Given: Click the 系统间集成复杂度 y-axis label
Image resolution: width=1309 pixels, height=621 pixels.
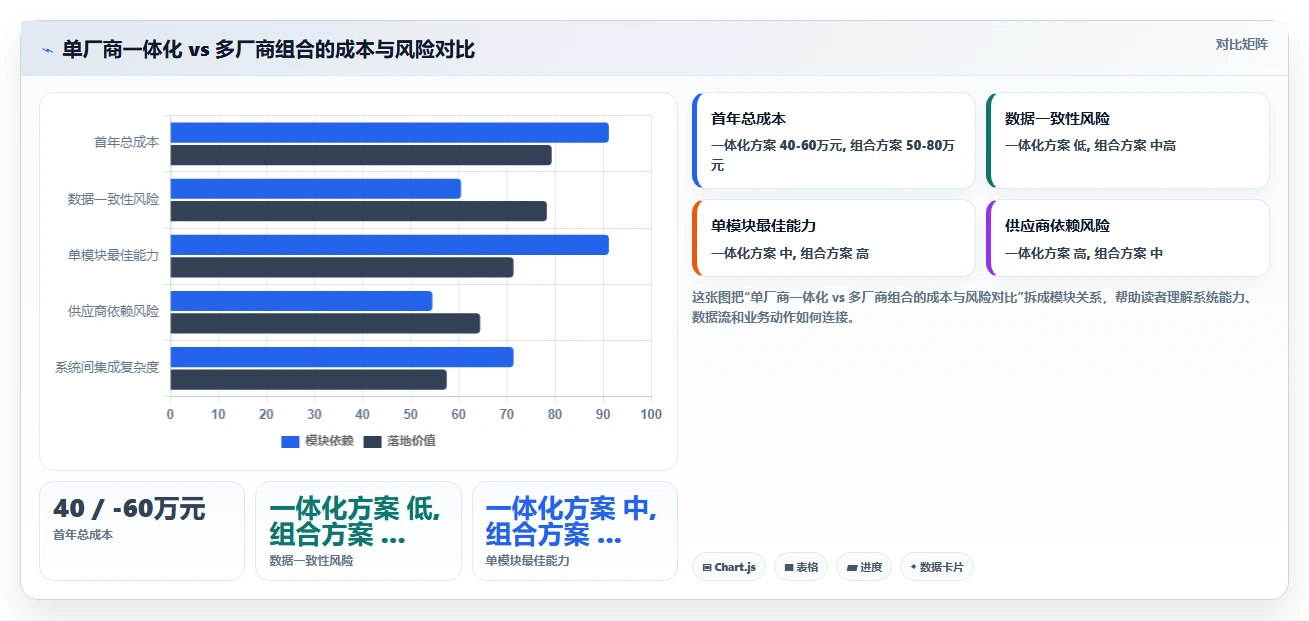Looking at the screenshot, I should click(x=107, y=367).
